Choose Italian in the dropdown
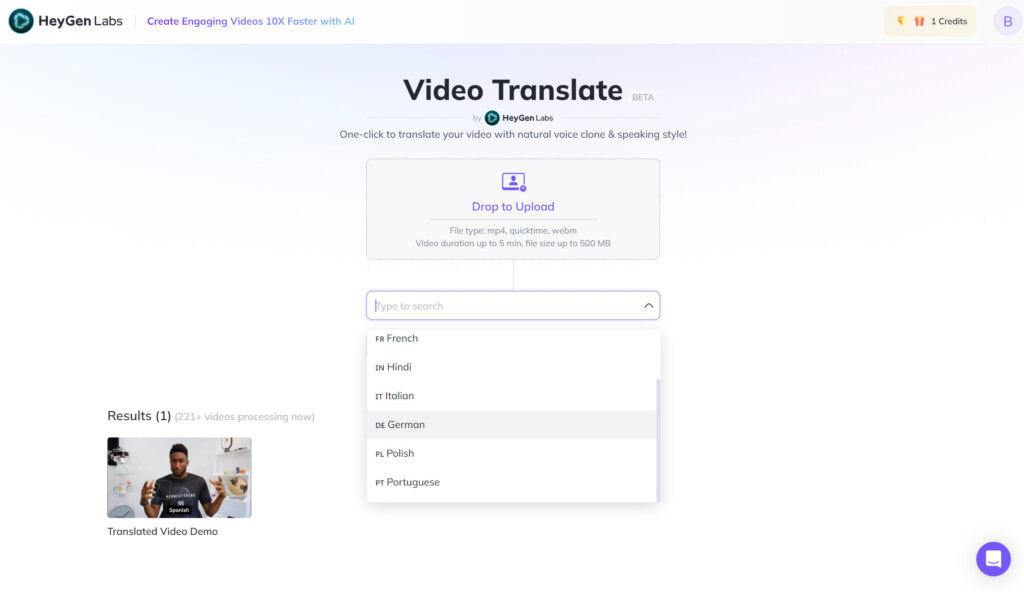The height and width of the screenshot is (592, 1024). 511,396
